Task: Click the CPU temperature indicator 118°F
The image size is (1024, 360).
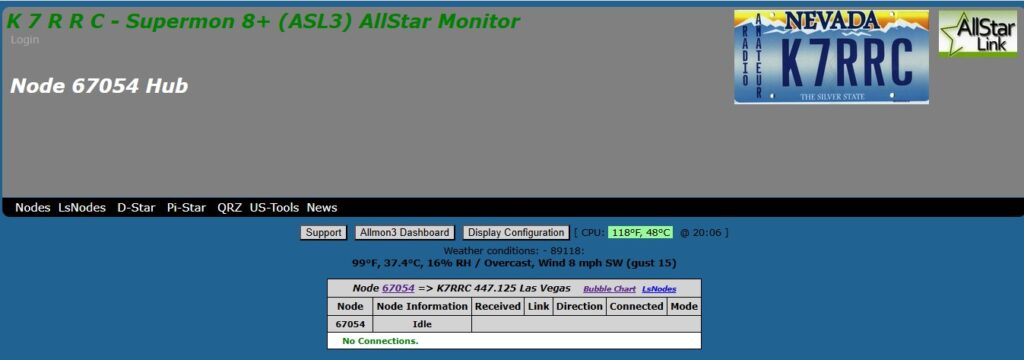Action: coord(640,233)
